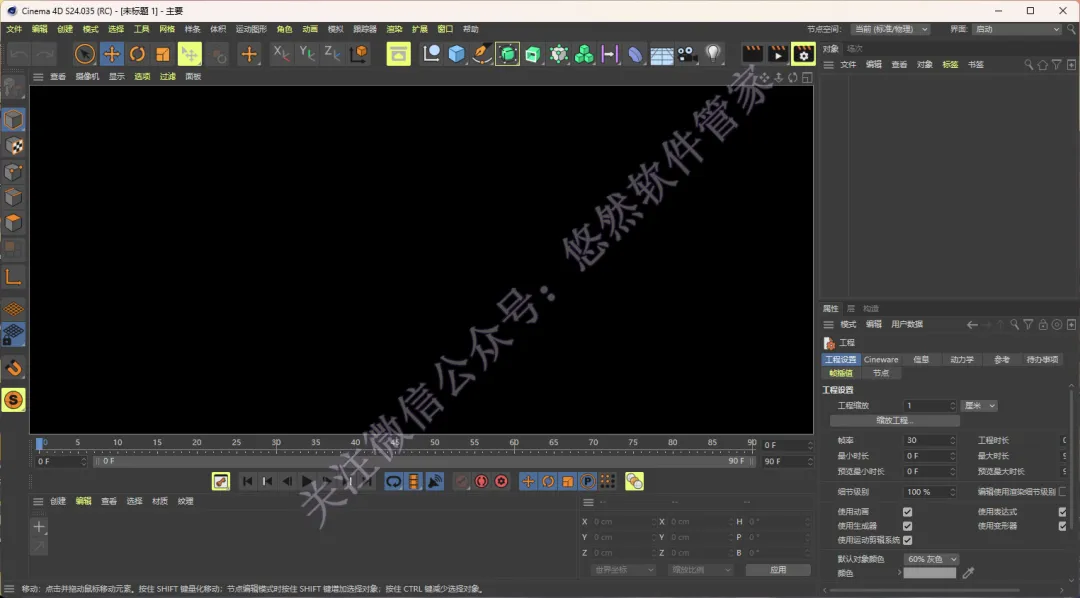Record active objects red keyframe button

click(481, 481)
